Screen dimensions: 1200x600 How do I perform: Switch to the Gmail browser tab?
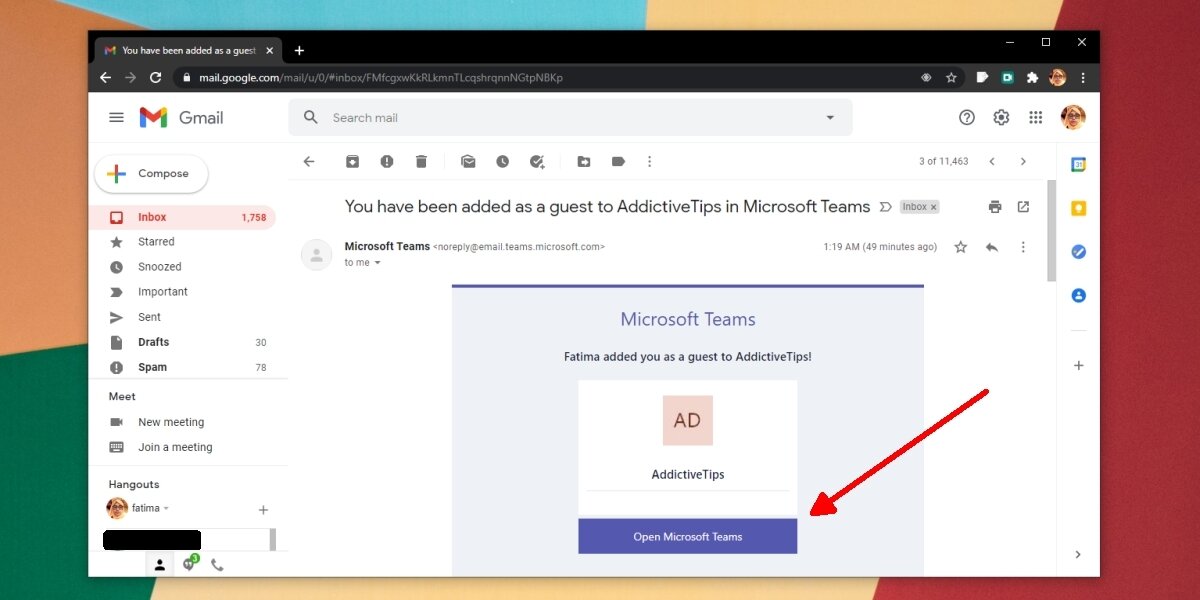coord(185,49)
